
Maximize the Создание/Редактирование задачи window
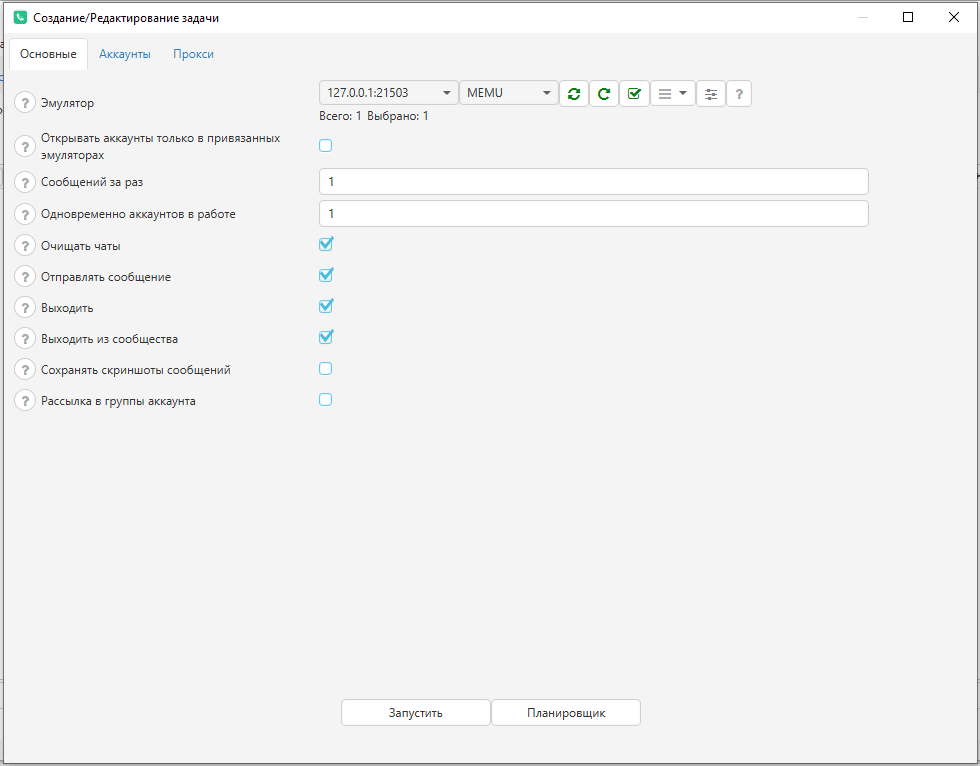[908, 17]
